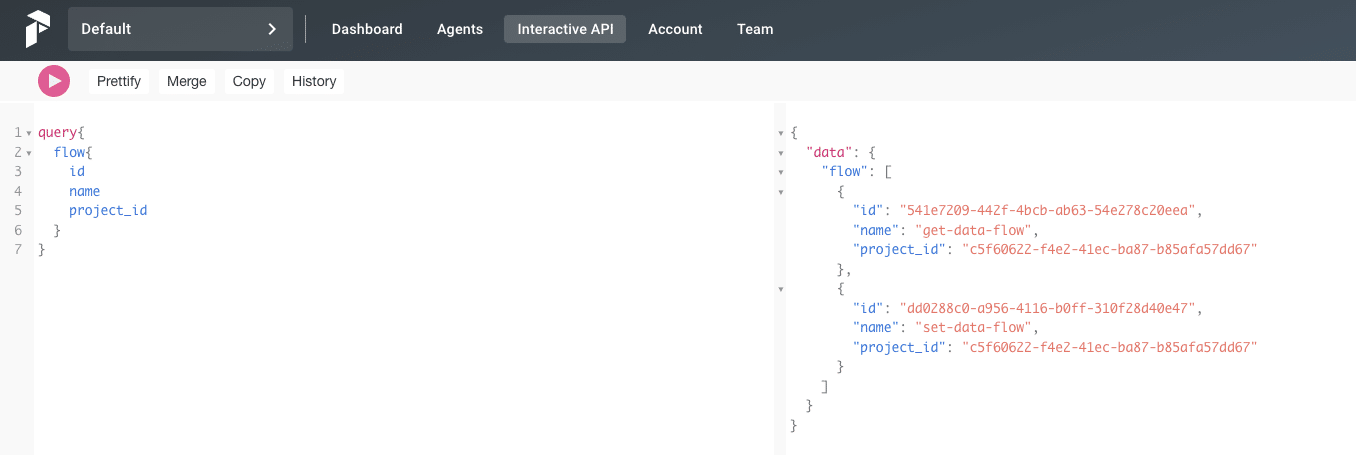Click the id value starting with 541e7209
The image size is (1356, 455).
[x=1048, y=211]
